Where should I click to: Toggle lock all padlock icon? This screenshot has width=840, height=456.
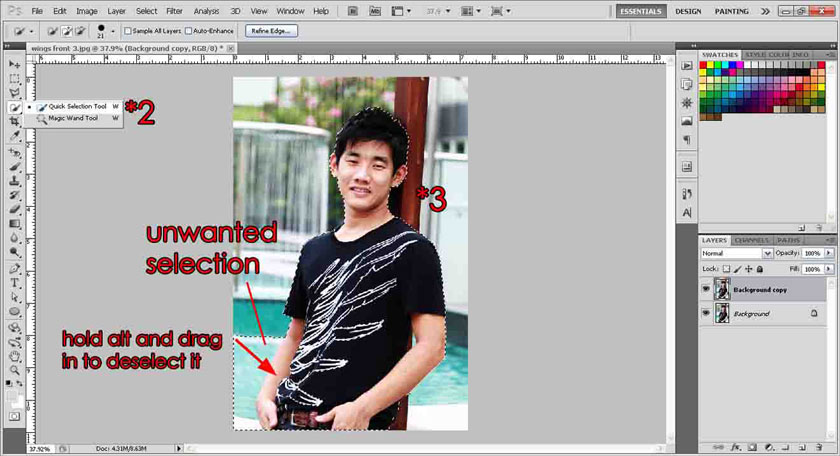(760, 269)
